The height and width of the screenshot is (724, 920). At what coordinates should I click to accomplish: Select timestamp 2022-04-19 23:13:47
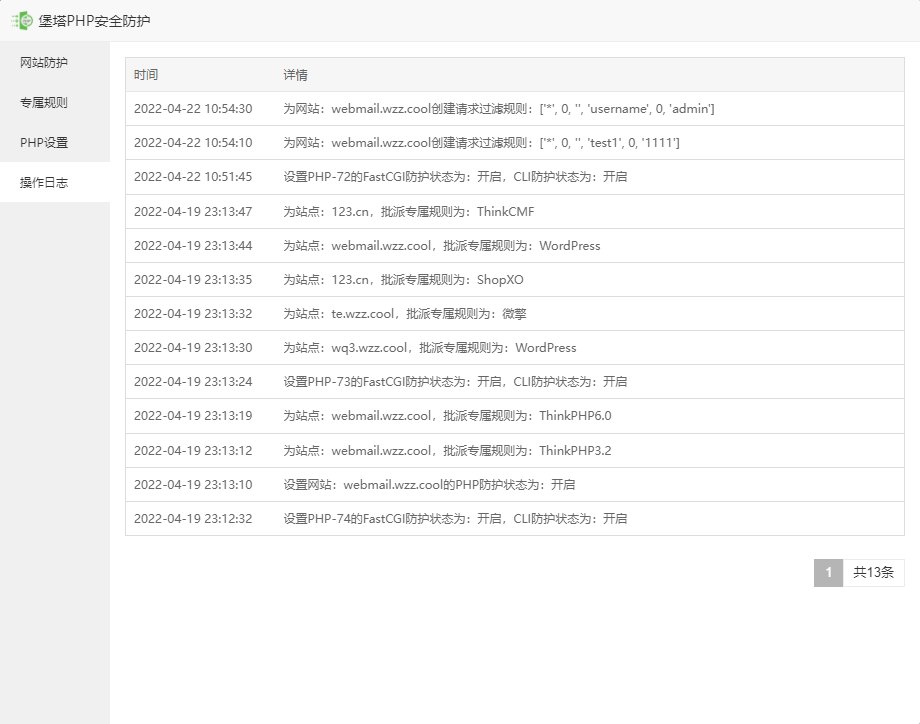pyautogui.click(x=193, y=211)
